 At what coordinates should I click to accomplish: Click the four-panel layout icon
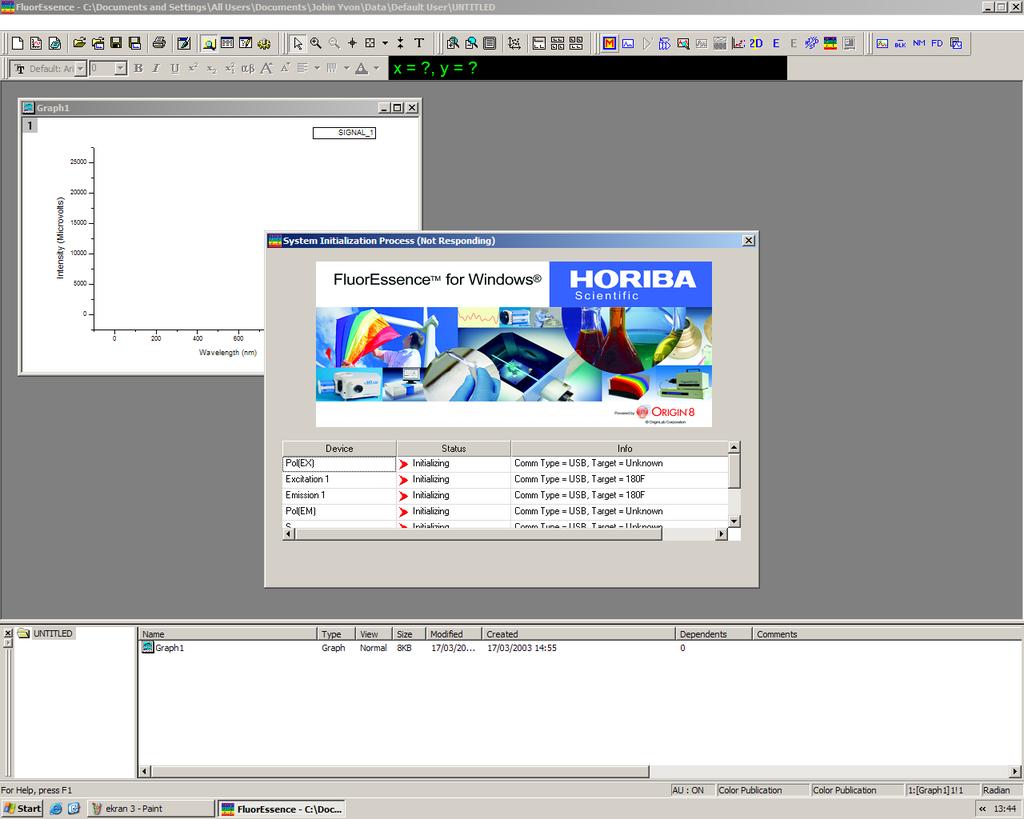[x=576, y=43]
